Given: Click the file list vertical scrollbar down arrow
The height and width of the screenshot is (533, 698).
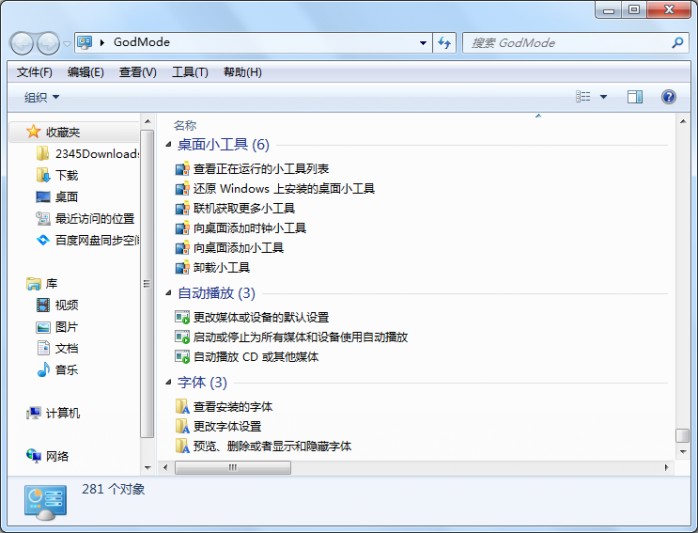Looking at the screenshot, I should pos(683,452).
